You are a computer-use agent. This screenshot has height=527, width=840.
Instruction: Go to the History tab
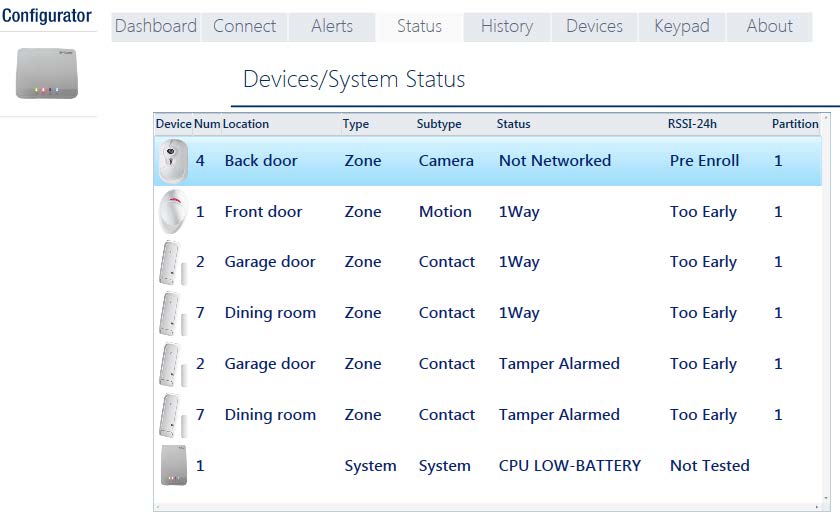pyautogui.click(x=507, y=27)
